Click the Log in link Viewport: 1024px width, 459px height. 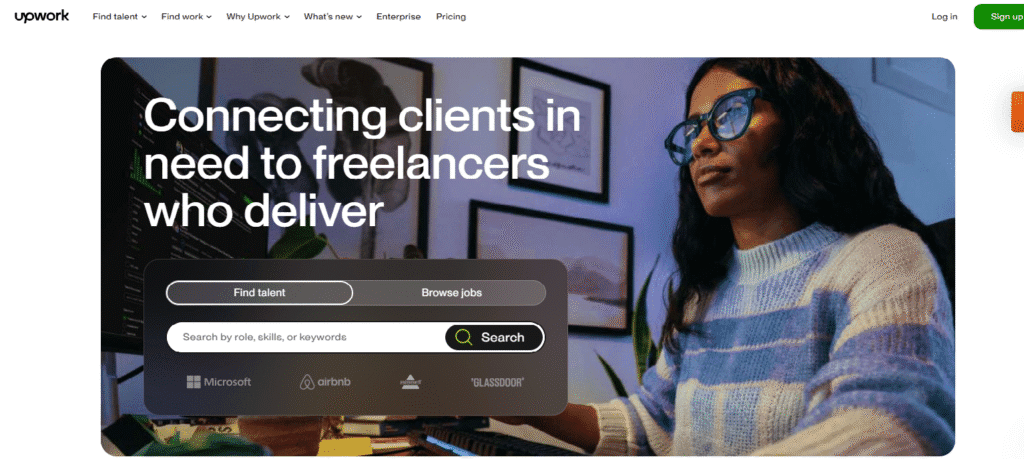(944, 17)
